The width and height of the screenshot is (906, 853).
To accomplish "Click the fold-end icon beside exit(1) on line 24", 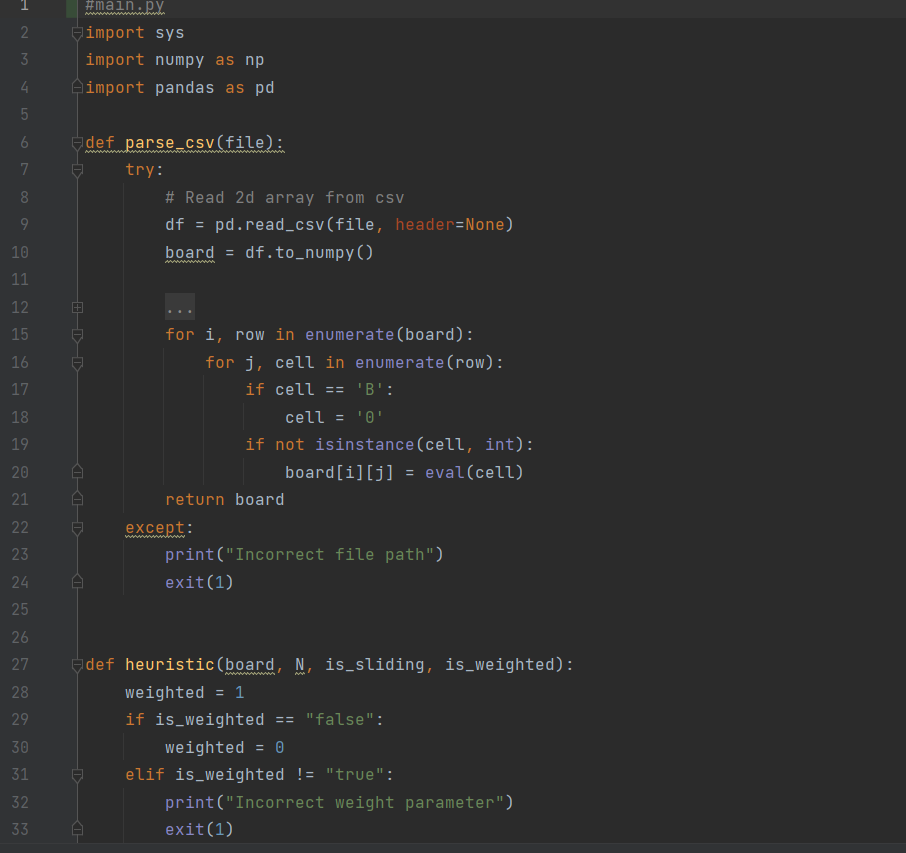I will [76, 581].
